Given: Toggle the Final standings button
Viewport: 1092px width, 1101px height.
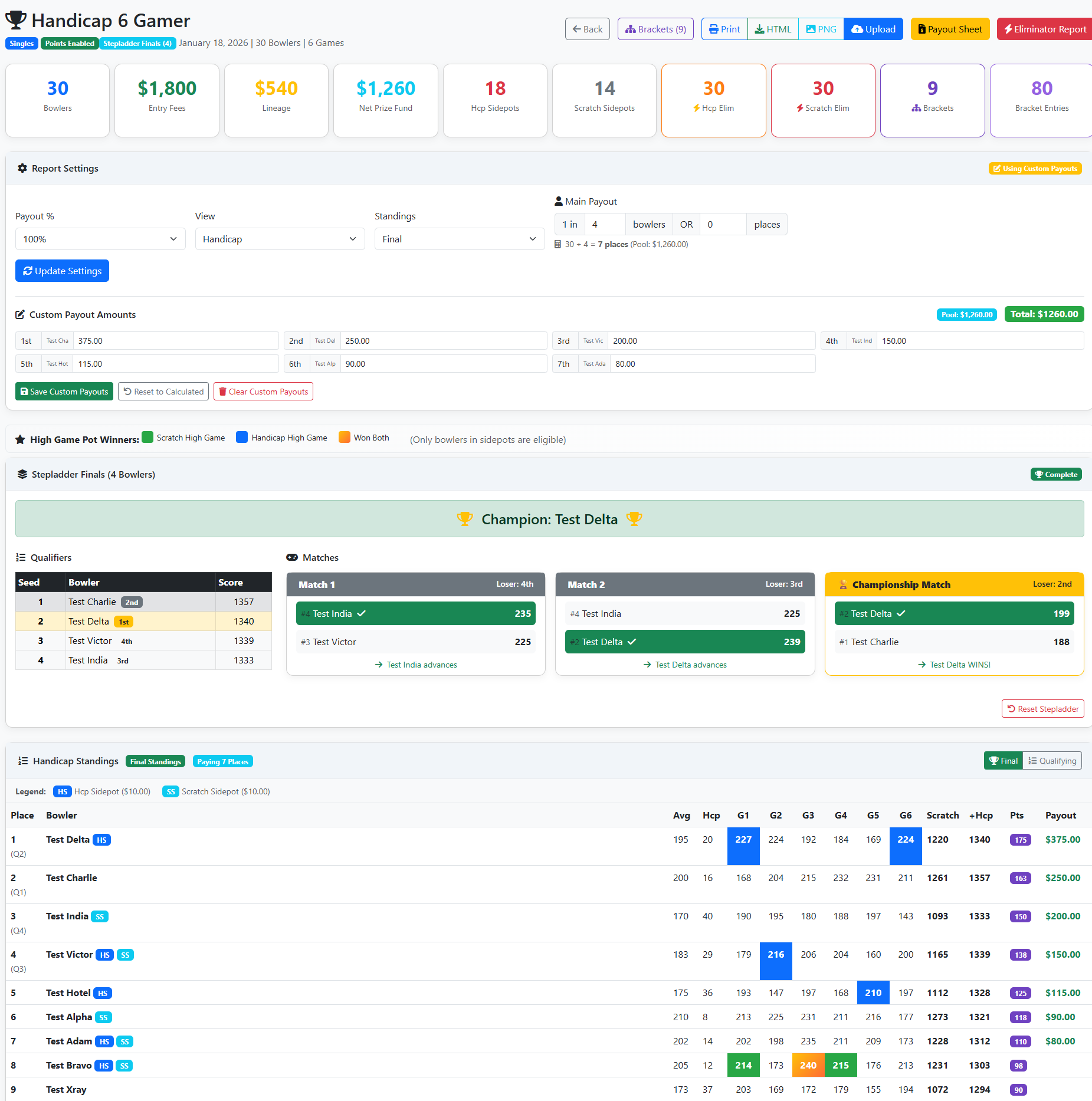Looking at the screenshot, I should 1004,761.
